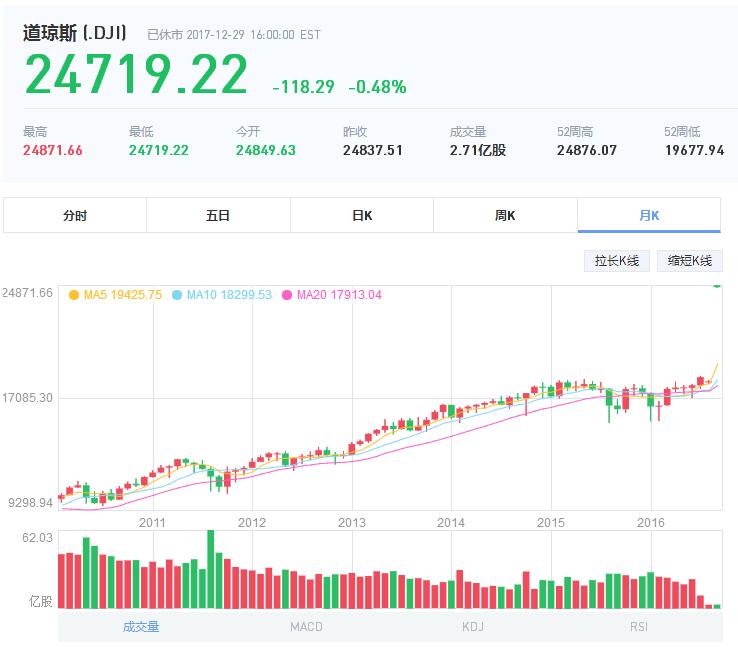Image resolution: width=738 pixels, height=647 pixels.
Task: Switch to the 分时 chart tab
Action: (x=75, y=215)
